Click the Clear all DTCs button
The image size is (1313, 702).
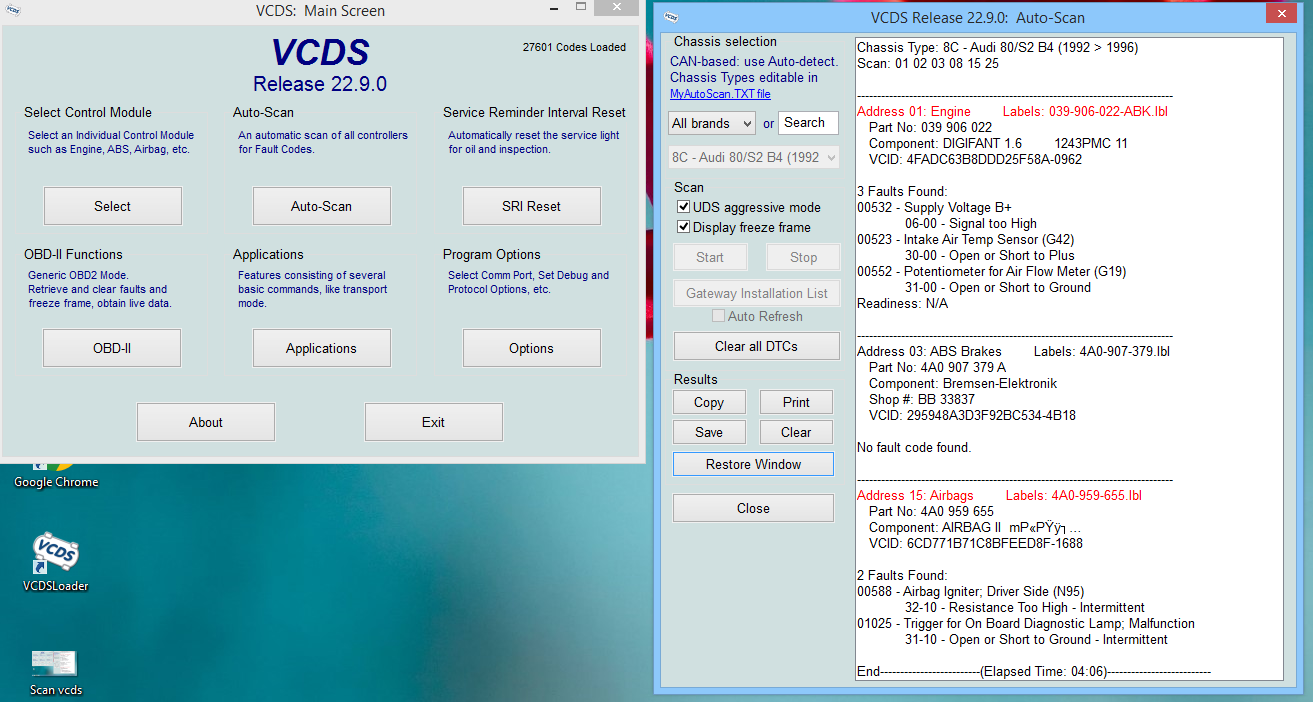[757, 346]
